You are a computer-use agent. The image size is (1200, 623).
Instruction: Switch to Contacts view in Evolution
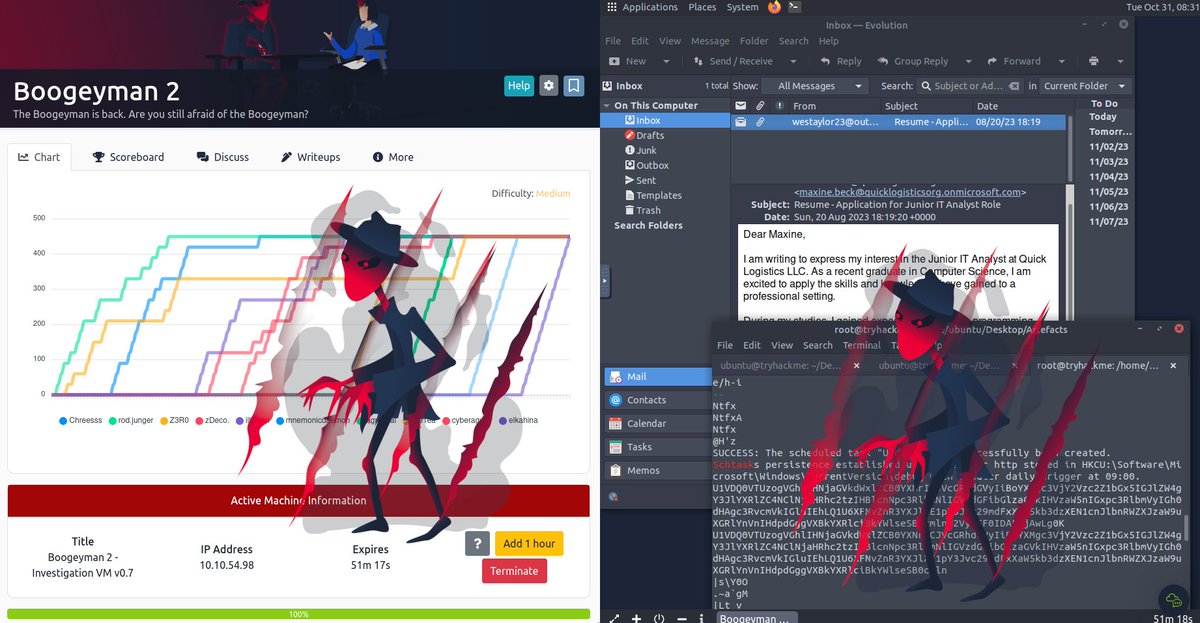click(x=658, y=400)
